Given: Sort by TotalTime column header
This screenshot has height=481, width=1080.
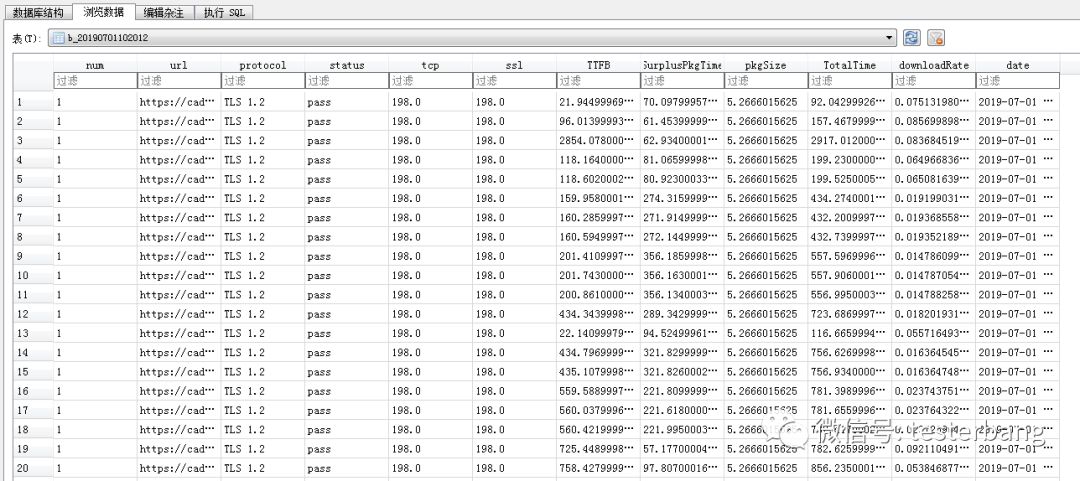Looking at the screenshot, I should [x=850, y=65].
